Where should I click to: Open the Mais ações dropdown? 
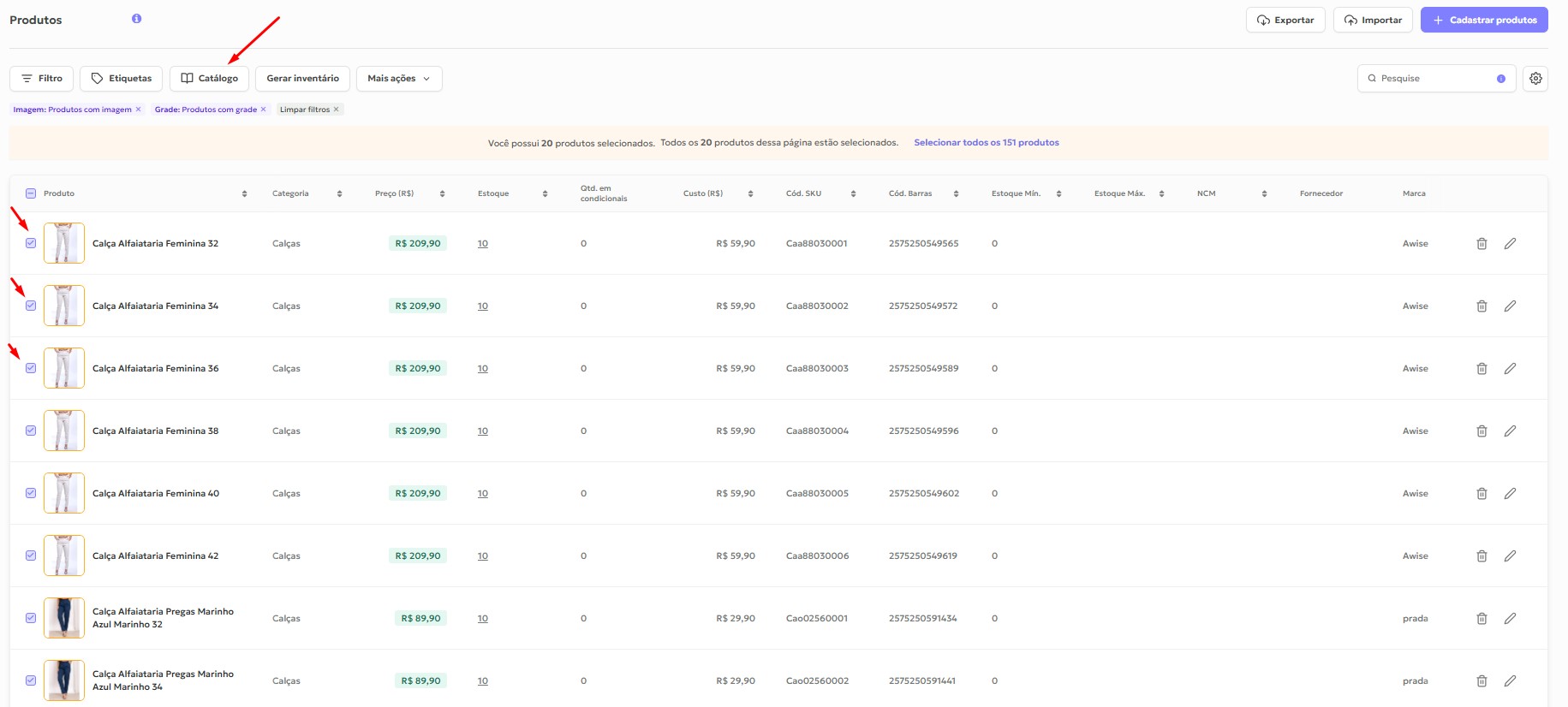click(399, 79)
